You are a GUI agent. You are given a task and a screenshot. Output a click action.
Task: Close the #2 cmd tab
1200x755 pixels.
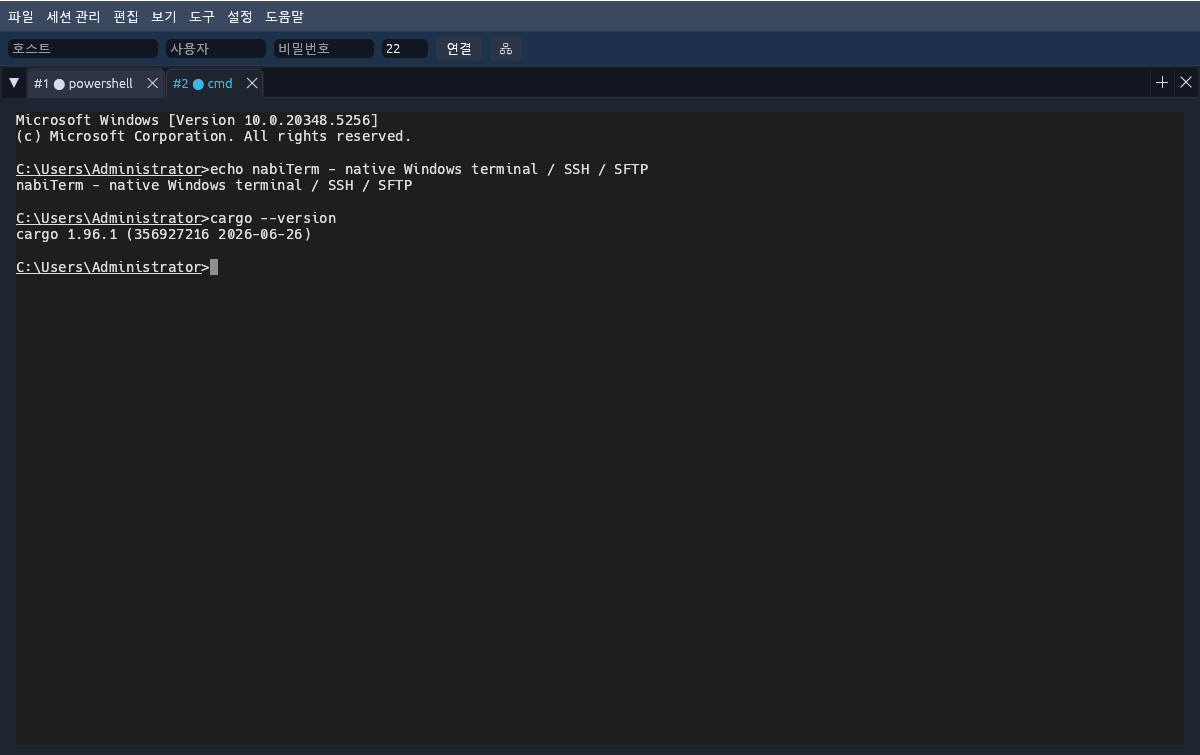[x=252, y=83]
